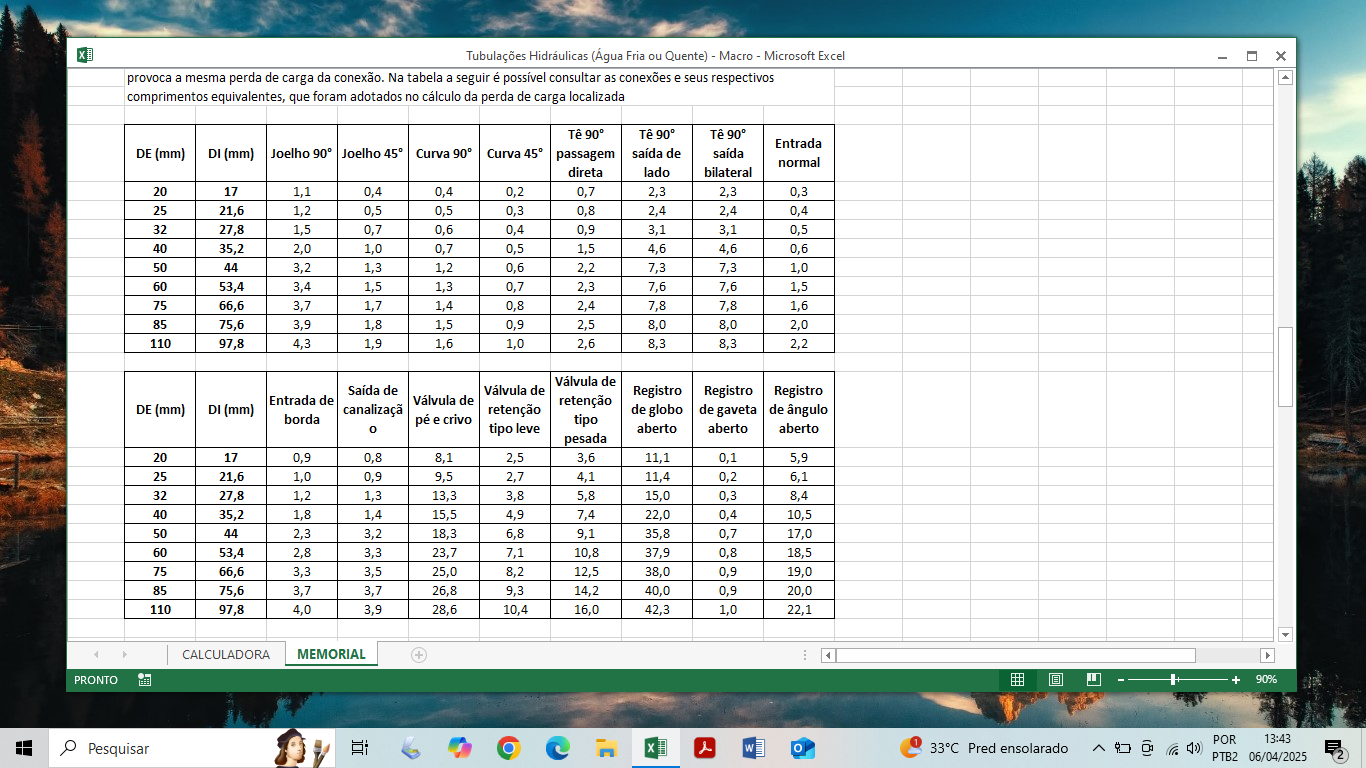
Task: Open Windows Start menu
Action: (24, 748)
